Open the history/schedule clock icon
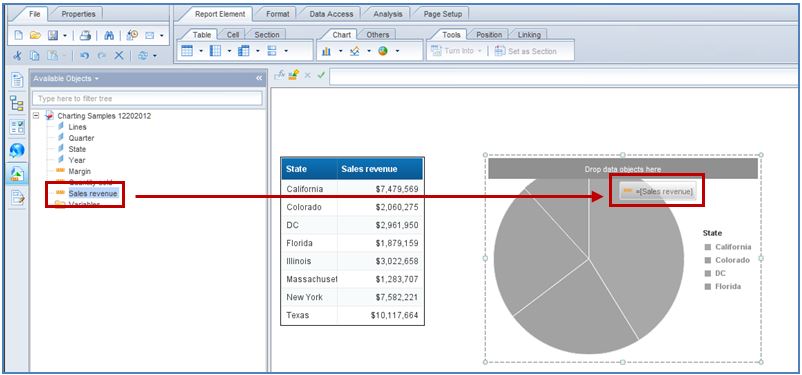 tap(132, 35)
